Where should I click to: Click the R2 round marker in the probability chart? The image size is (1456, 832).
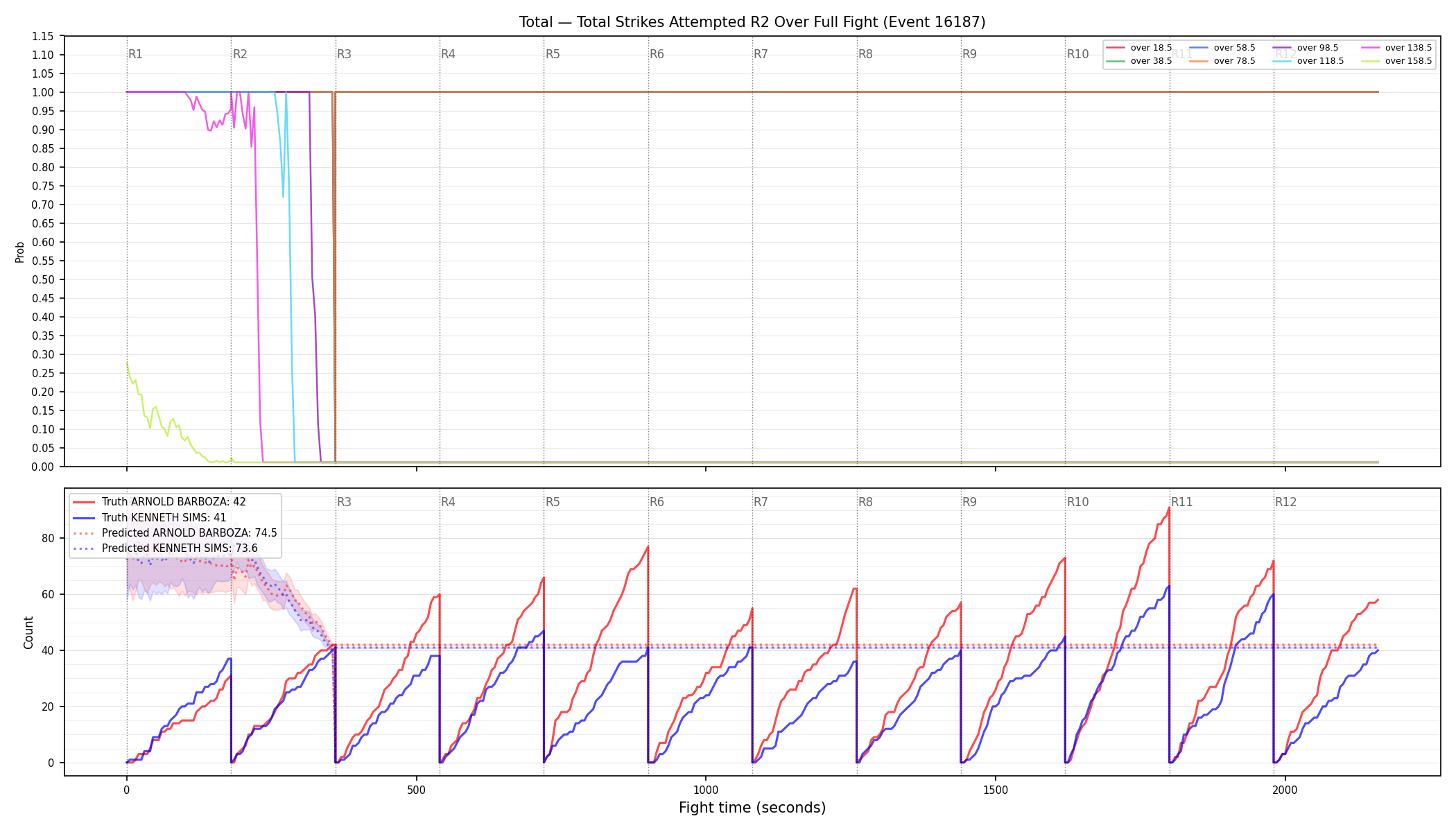[240, 54]
